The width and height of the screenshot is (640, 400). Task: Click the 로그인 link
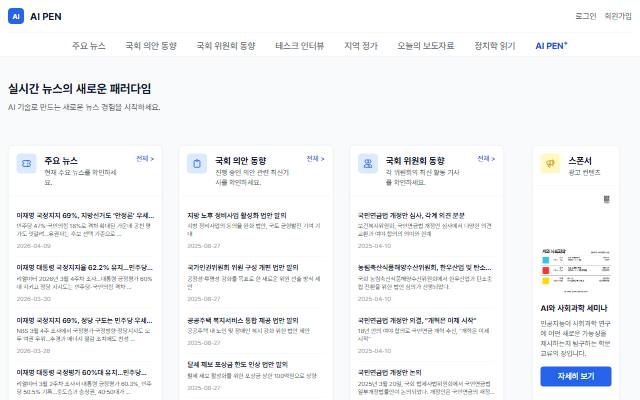point(586,16)
